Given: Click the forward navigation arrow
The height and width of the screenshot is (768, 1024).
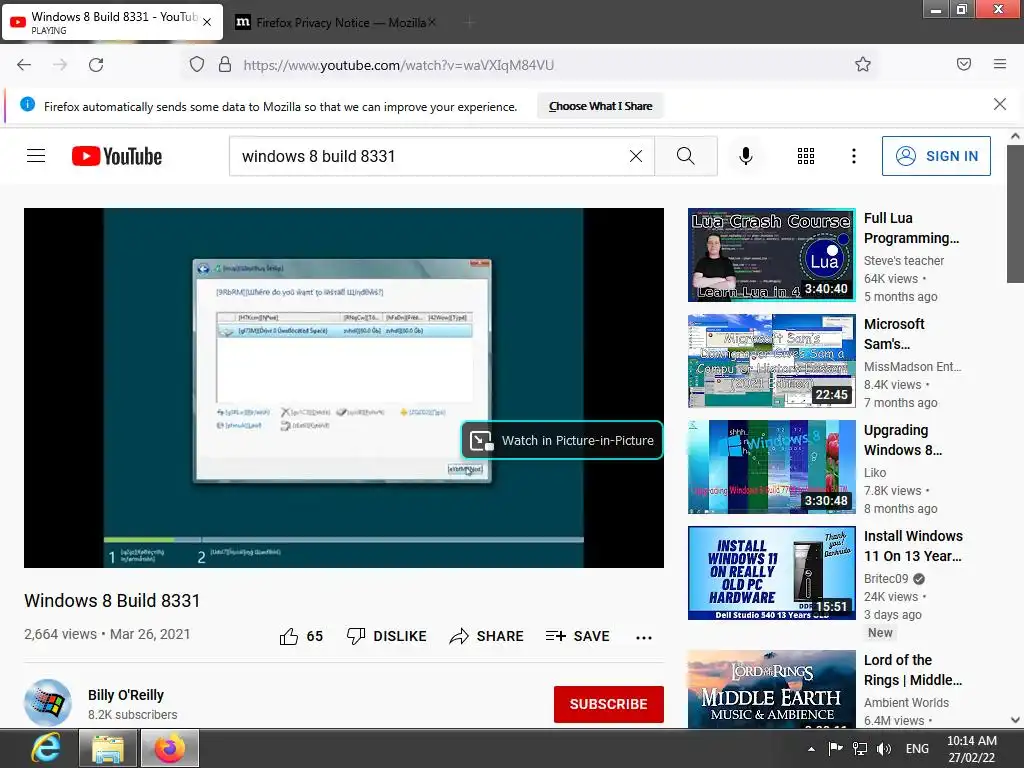Looking at the screenshot, I should pyautogui.click(x=60, y=65).
